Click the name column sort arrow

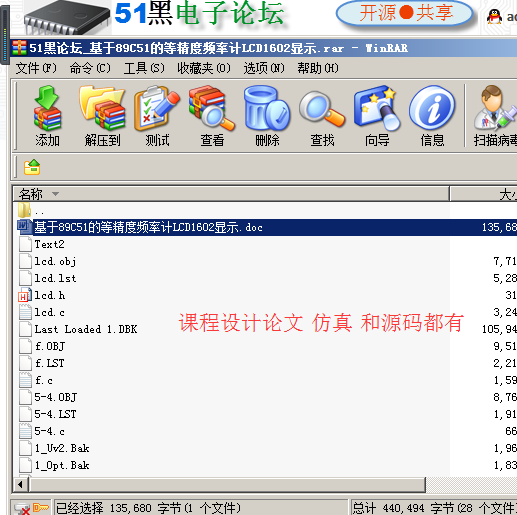[55, 194]
